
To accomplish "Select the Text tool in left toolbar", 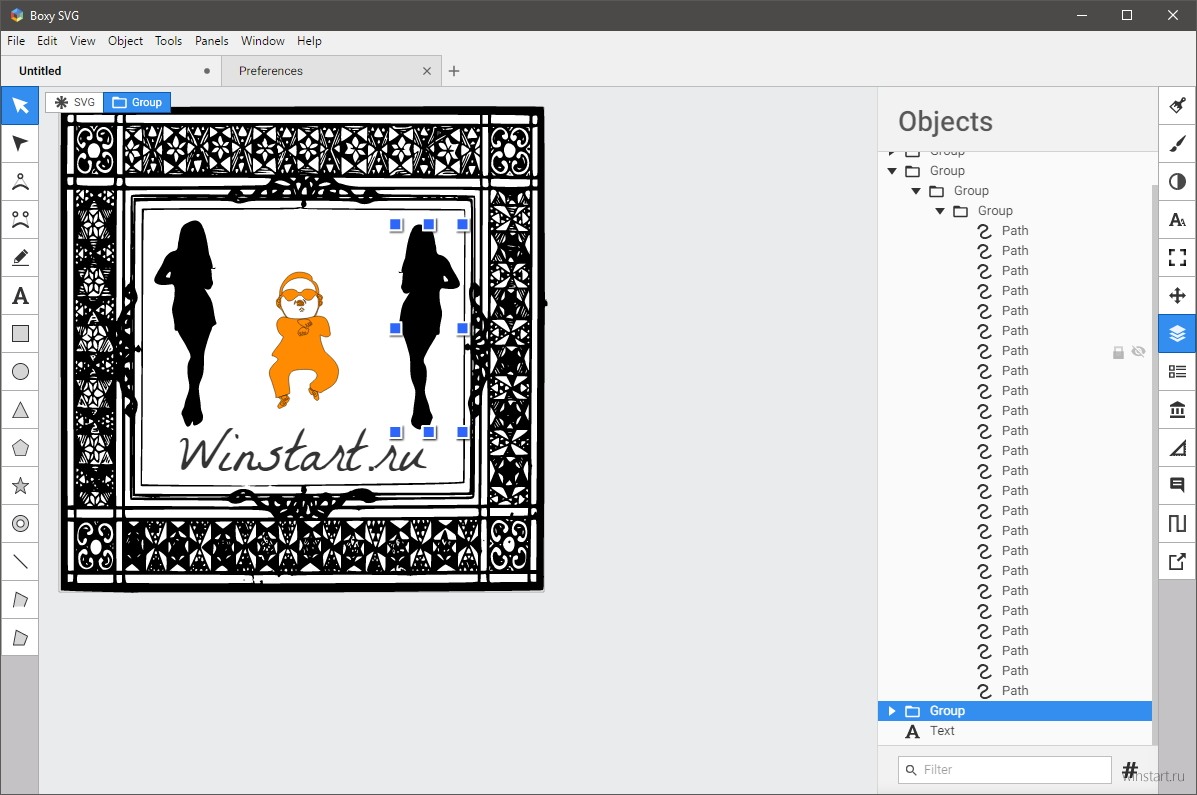I will 20,296.
